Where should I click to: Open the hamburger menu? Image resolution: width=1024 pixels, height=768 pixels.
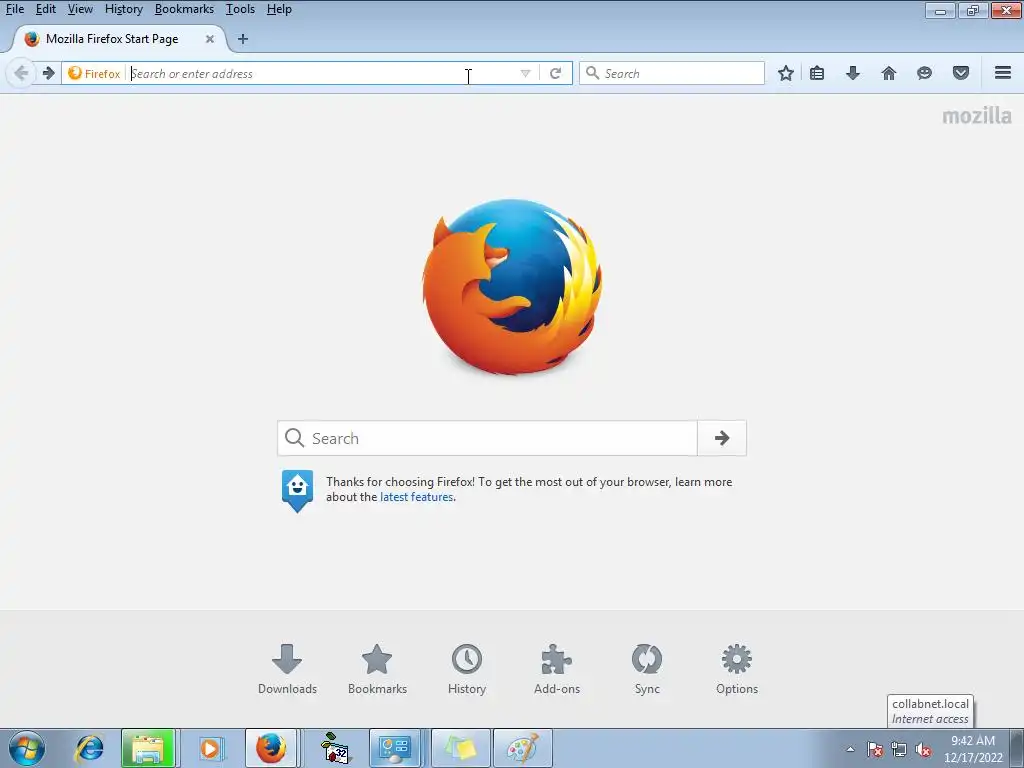click(1003, 73)
